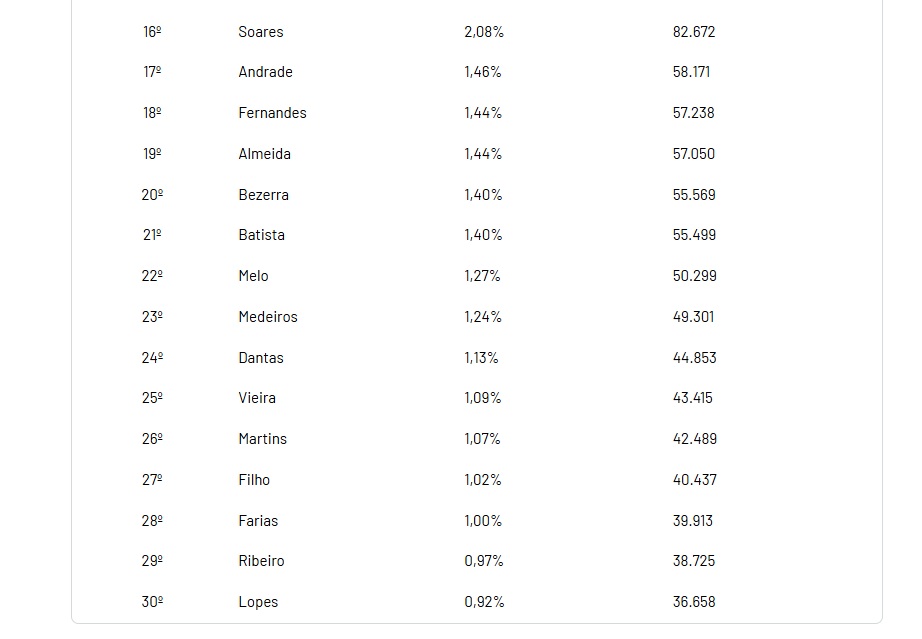Click the Dantas surname entry
922x639 pixels.
click(x=261, y=358)
